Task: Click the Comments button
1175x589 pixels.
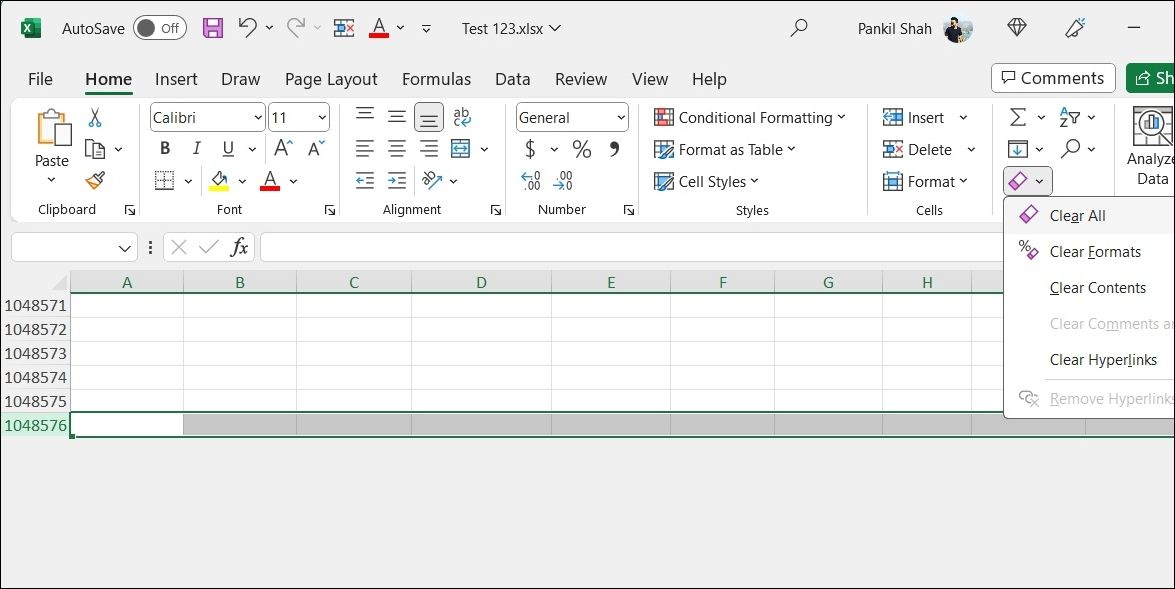Action: pos(1052,78)
